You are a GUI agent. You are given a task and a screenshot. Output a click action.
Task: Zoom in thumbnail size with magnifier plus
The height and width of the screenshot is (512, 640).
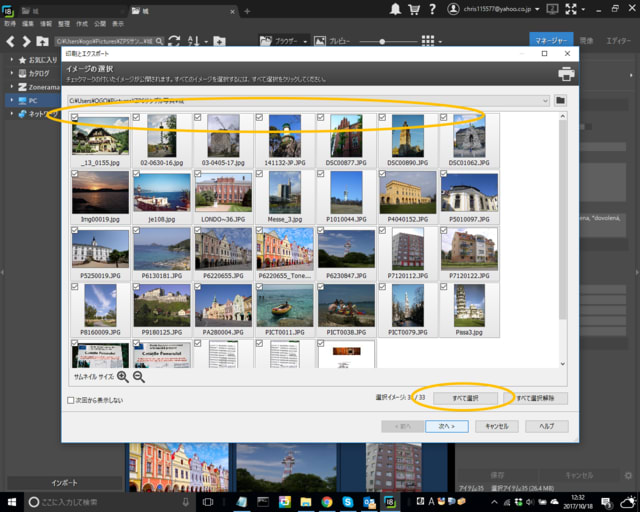tap(122, 377)
